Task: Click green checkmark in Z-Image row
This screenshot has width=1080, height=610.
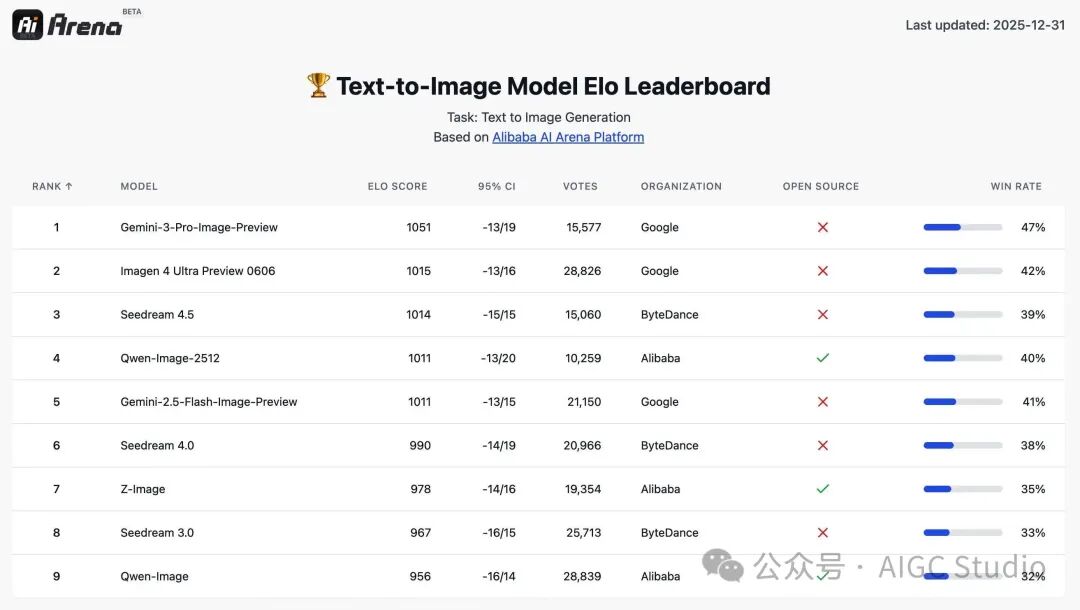Action: pyautogui.click(x=822, y=489)
